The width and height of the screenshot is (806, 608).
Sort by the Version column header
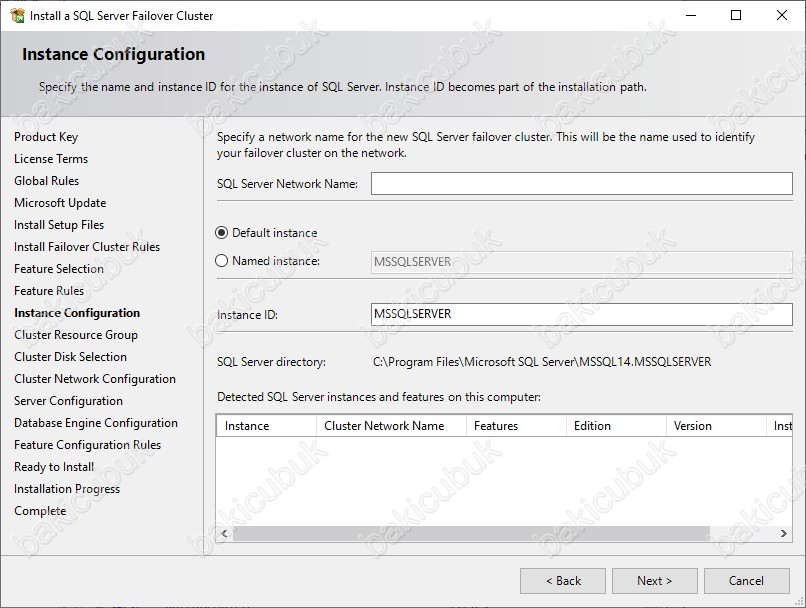coord(716,426)
